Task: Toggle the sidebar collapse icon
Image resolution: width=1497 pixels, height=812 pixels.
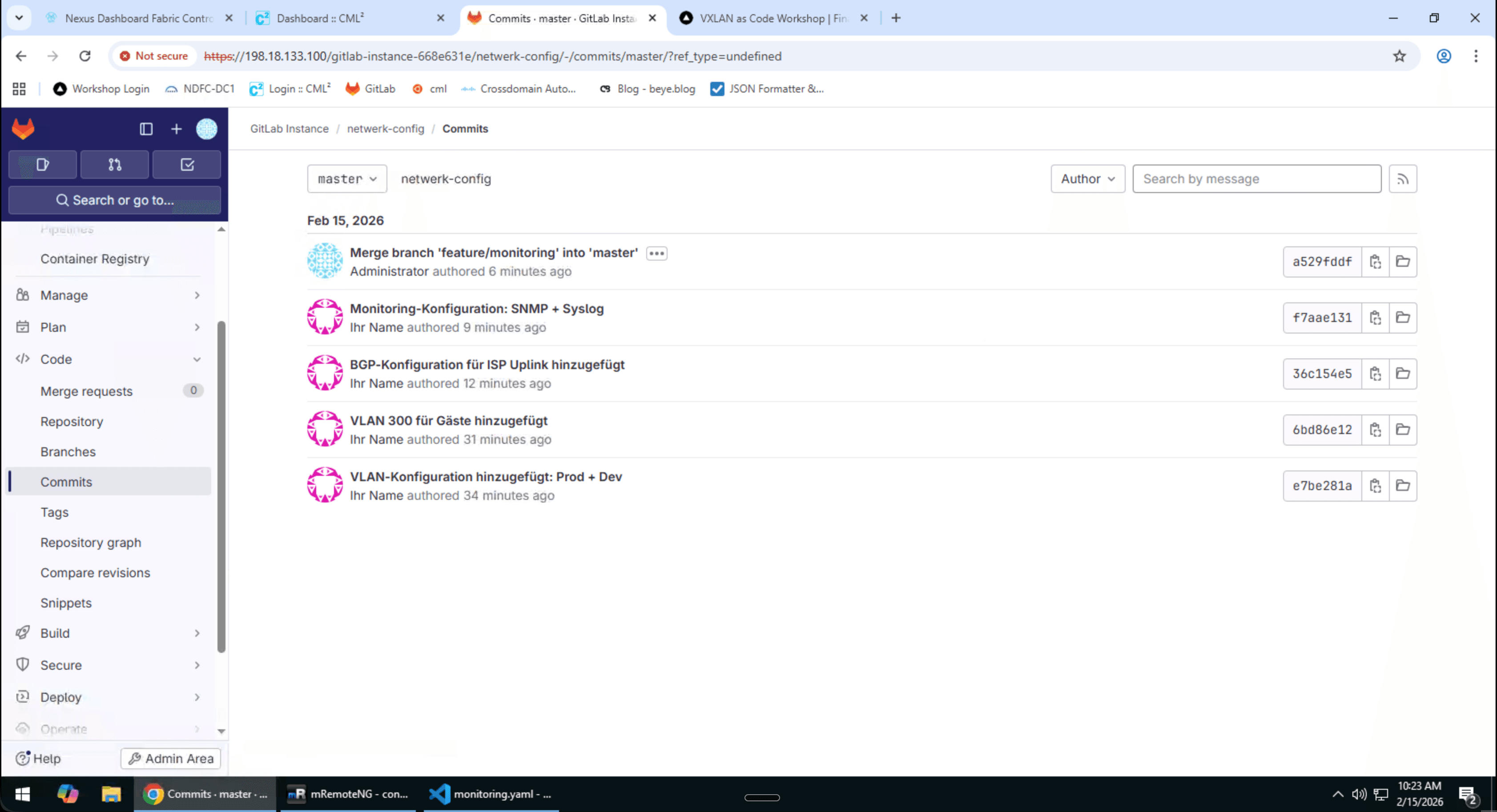Action: (146, 129)
